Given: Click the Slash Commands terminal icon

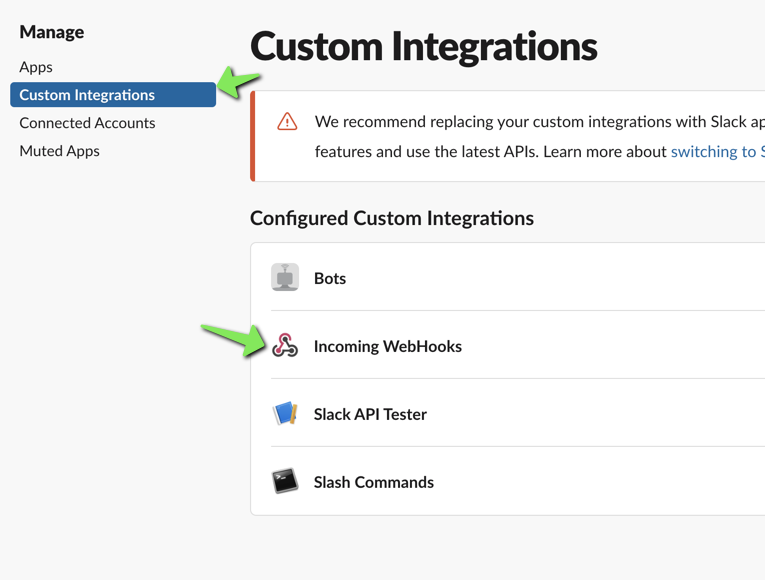Looking at the screenshot, I should 285,481.
